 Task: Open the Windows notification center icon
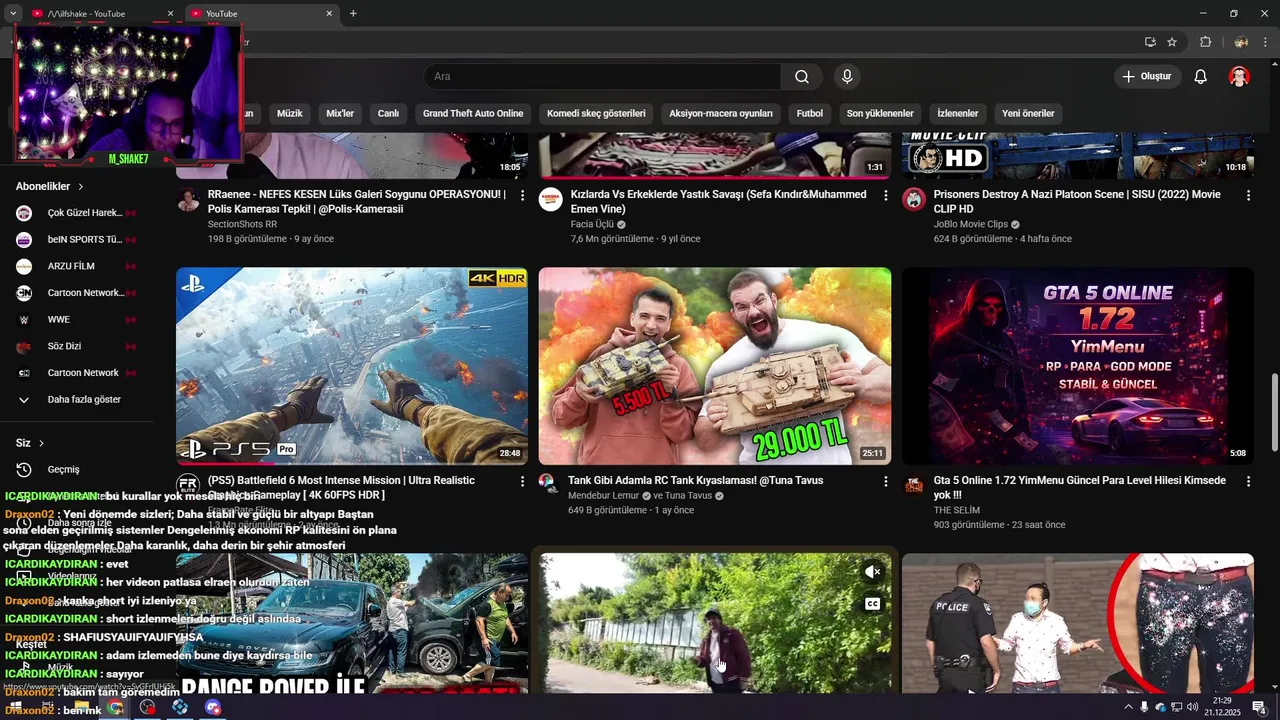pos(1259,707)
